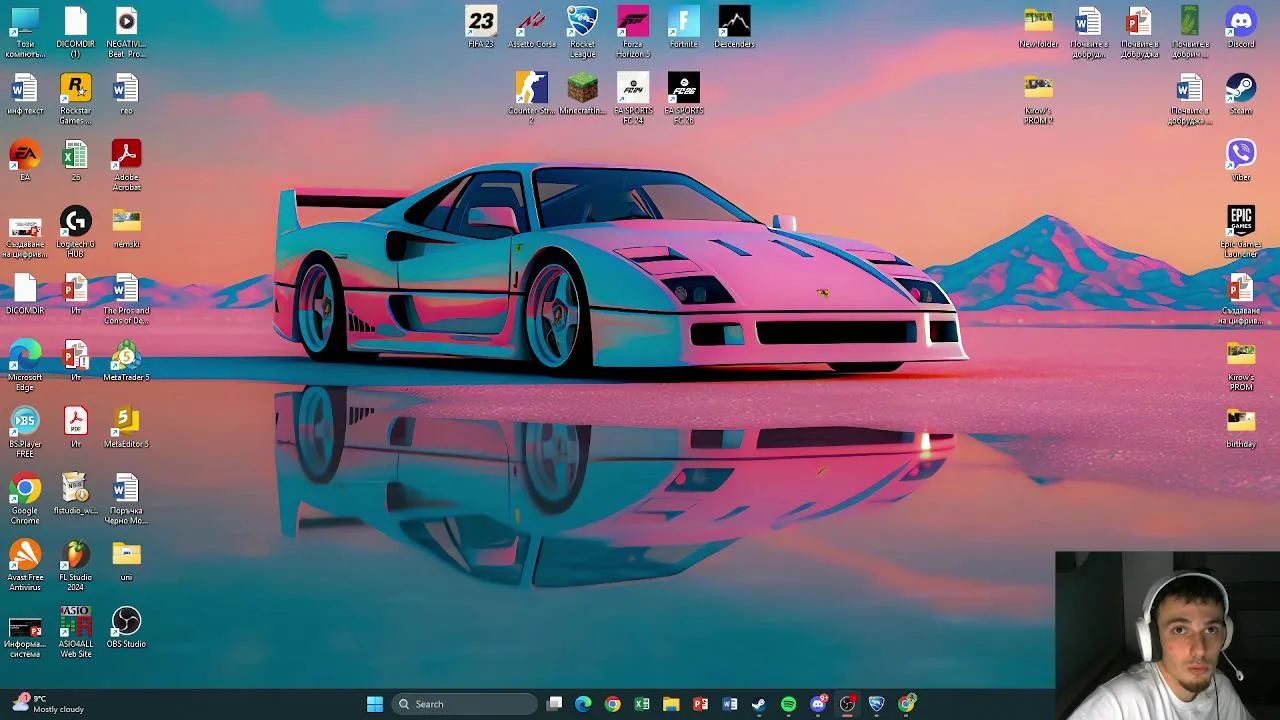1280x720 pixels.
Task: Select the Rocket League desktop shortcut
Action: (583, 32)
